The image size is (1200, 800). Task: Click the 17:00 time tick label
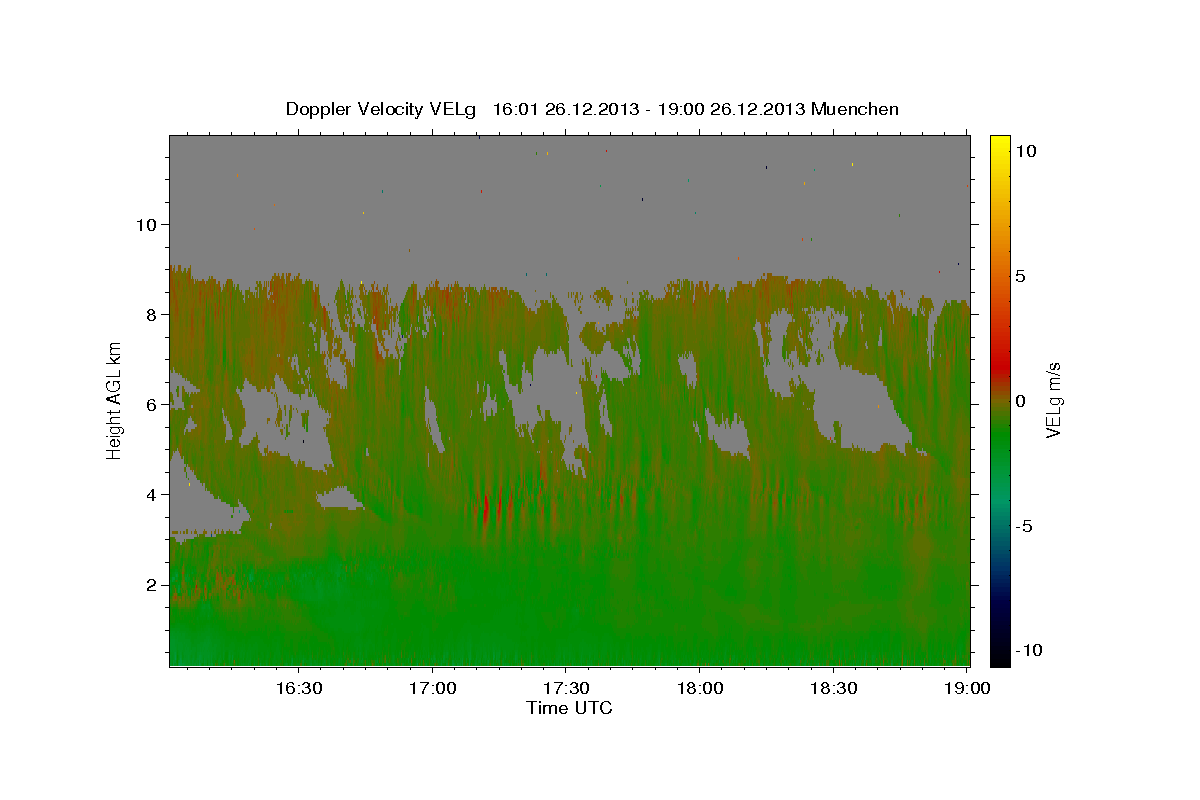pos(432,689)
